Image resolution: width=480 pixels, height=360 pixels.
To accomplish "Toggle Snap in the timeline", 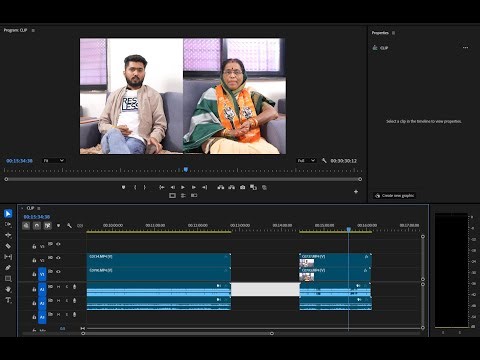I will point(37,226).
